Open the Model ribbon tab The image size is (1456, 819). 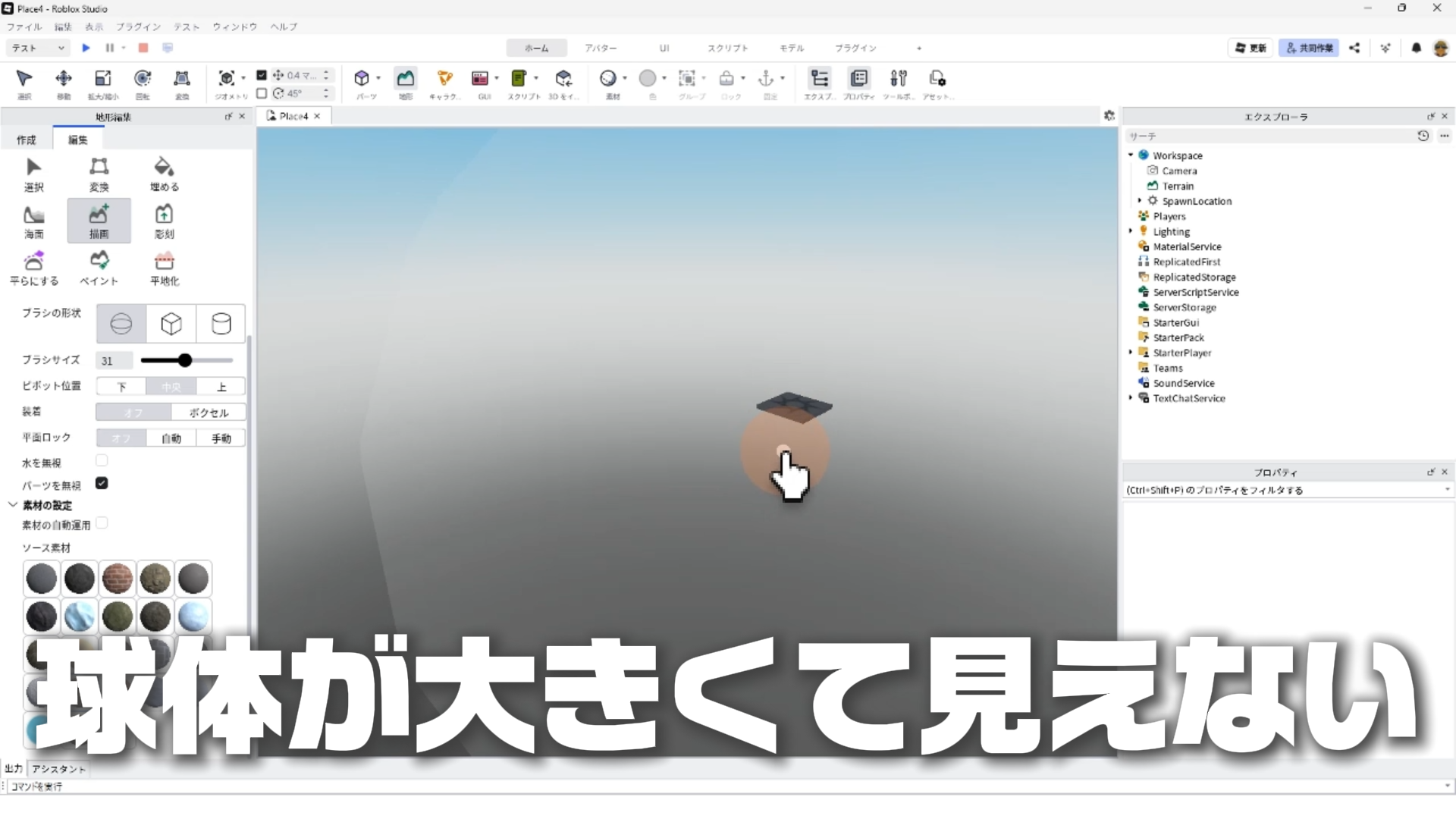tap(791, 48)
